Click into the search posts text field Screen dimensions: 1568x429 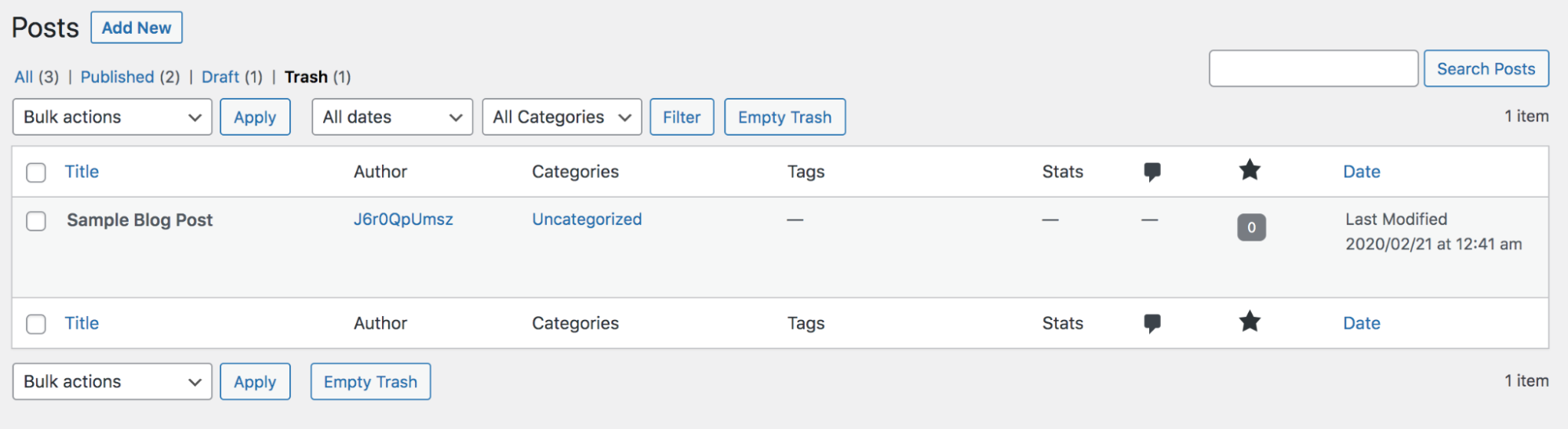tap(1313, 69)
